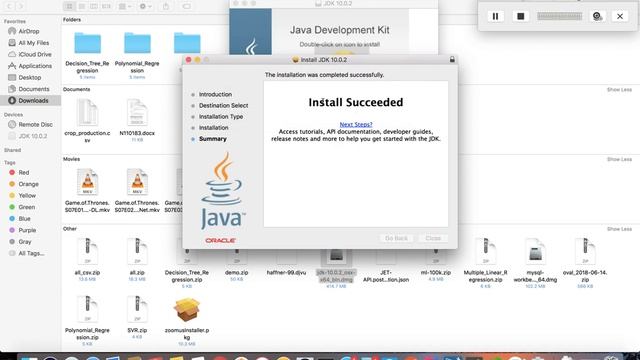Collapse Movies section with Show Less
640x360 pixels.
click(x=619, y=159)
